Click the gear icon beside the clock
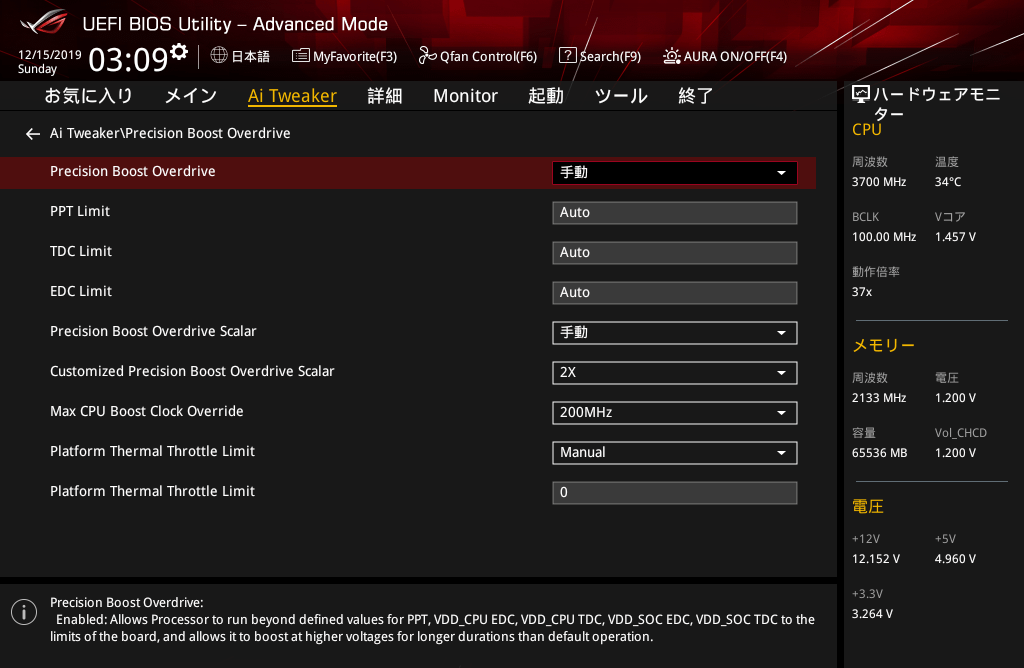Screen dimensions: 1024x668 179,51
